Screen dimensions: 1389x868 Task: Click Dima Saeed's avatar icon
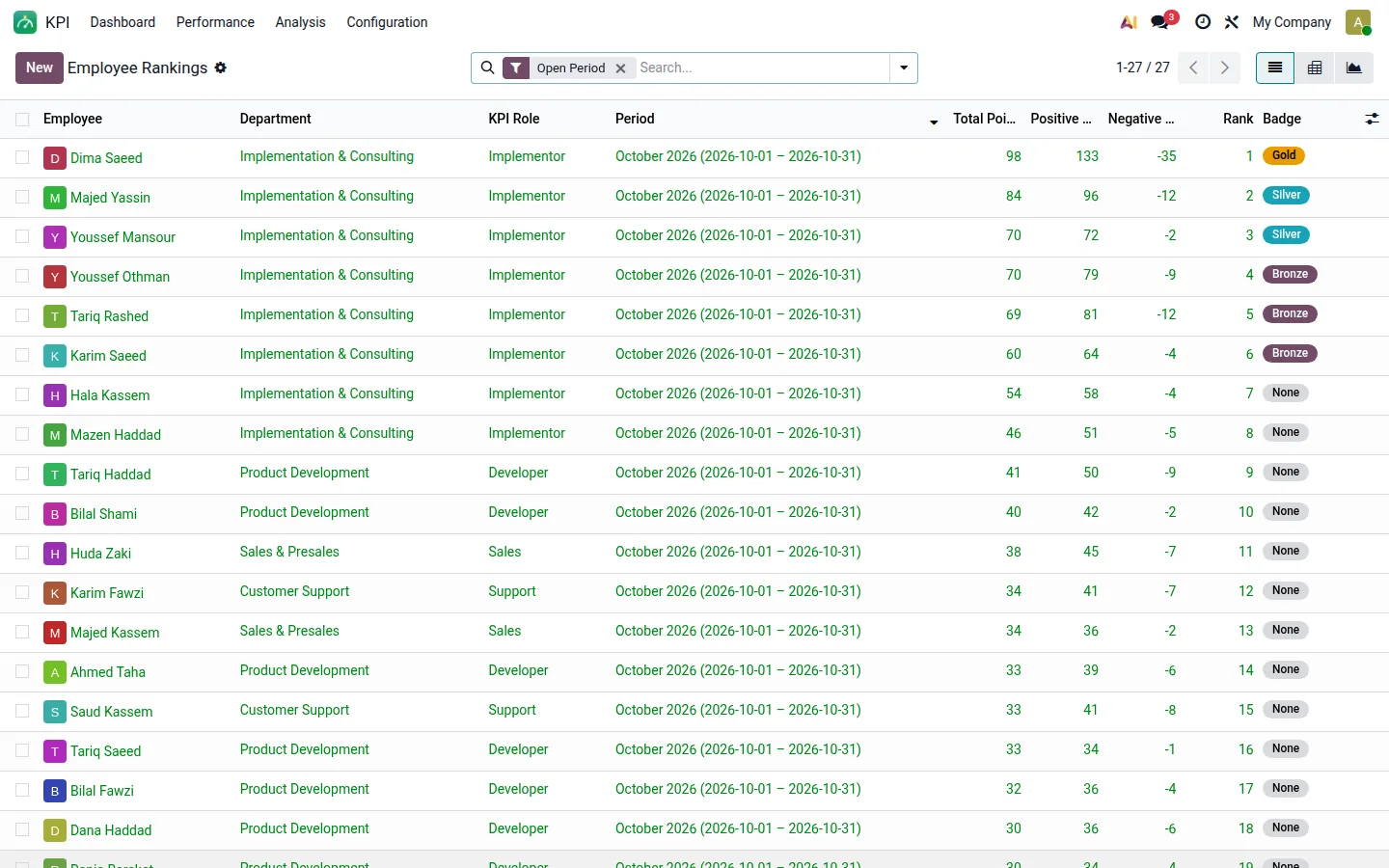click(x=55, y=158)
